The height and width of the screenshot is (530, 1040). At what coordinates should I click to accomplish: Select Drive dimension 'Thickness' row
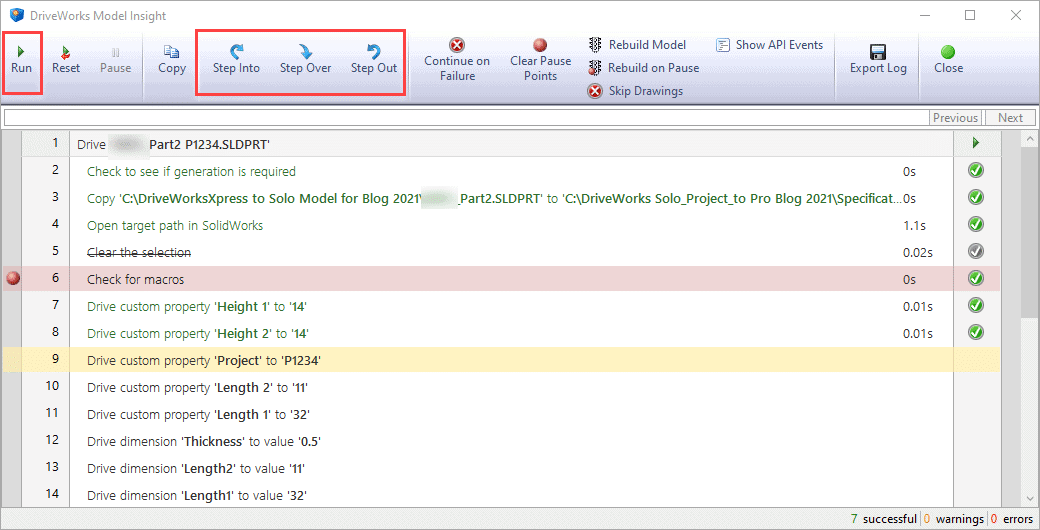coord(511,441)
